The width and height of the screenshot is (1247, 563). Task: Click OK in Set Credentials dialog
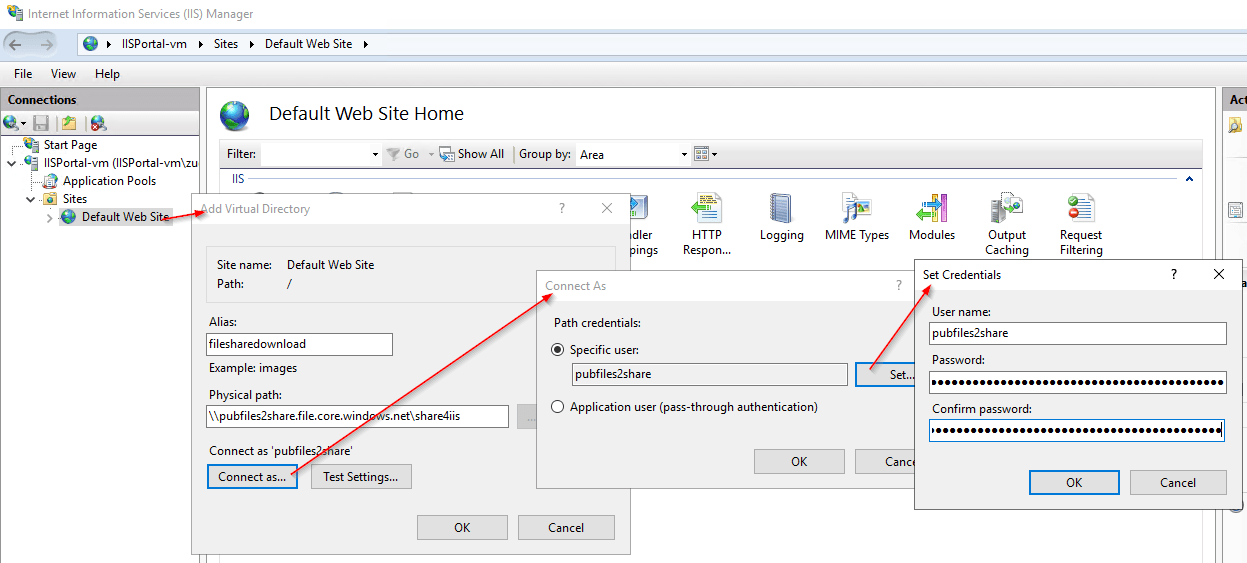[1074, 482]
